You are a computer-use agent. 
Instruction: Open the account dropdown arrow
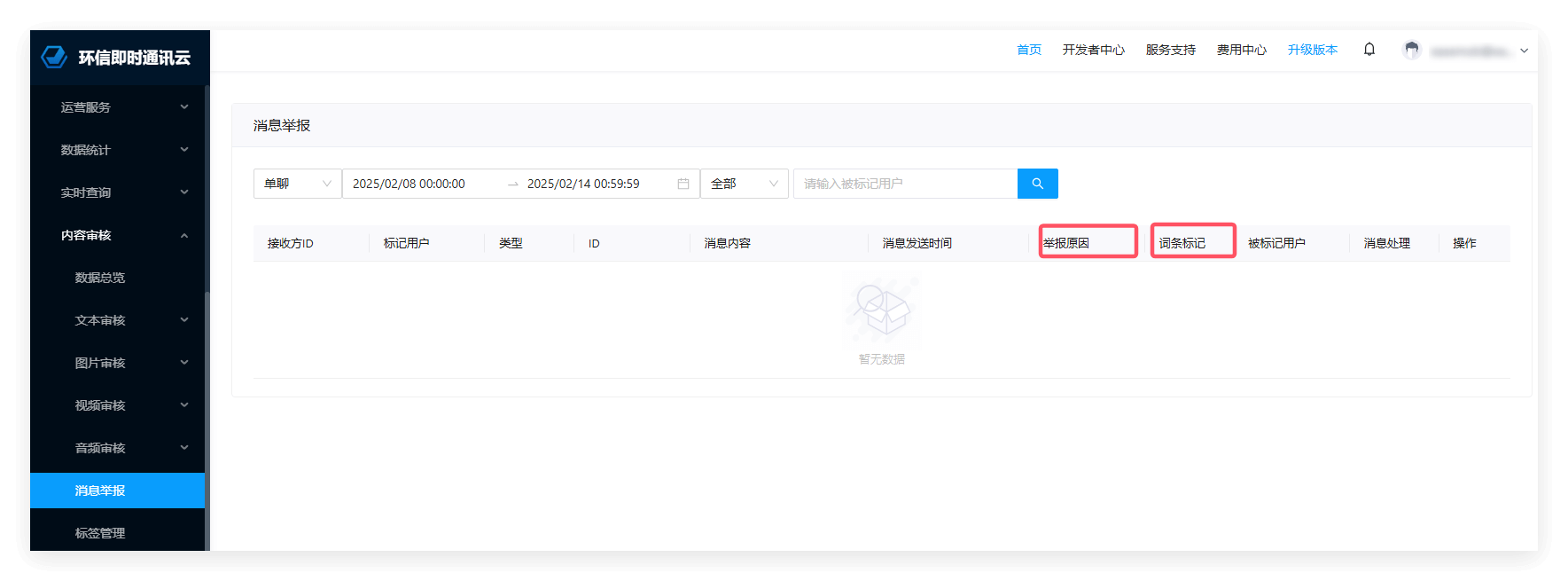pyautogui.click(x=1524, y=51)
